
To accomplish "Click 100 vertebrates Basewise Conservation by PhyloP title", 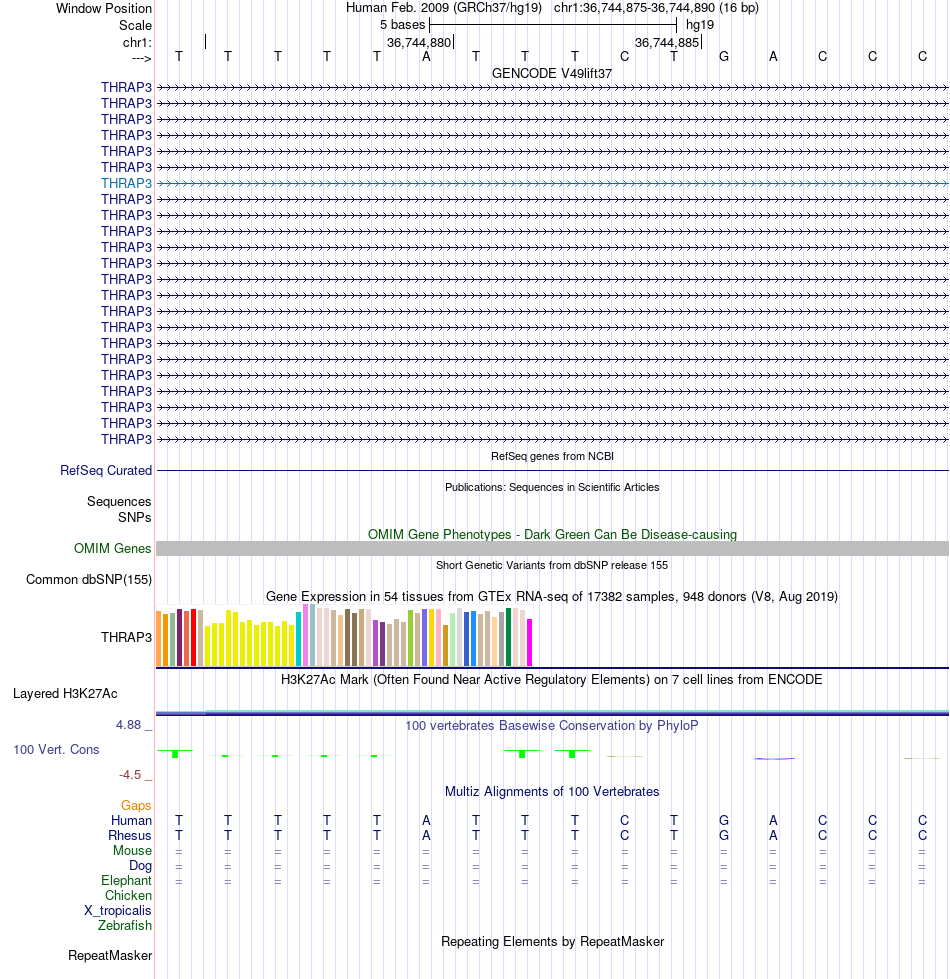I will point(552,726).
